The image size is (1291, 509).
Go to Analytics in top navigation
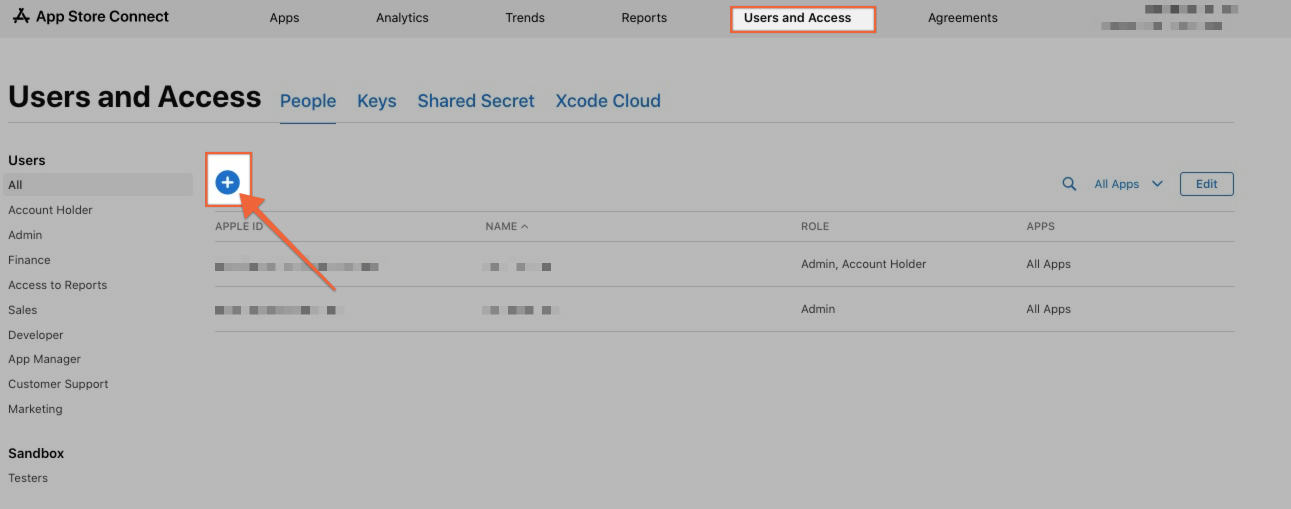click(402, 18)
